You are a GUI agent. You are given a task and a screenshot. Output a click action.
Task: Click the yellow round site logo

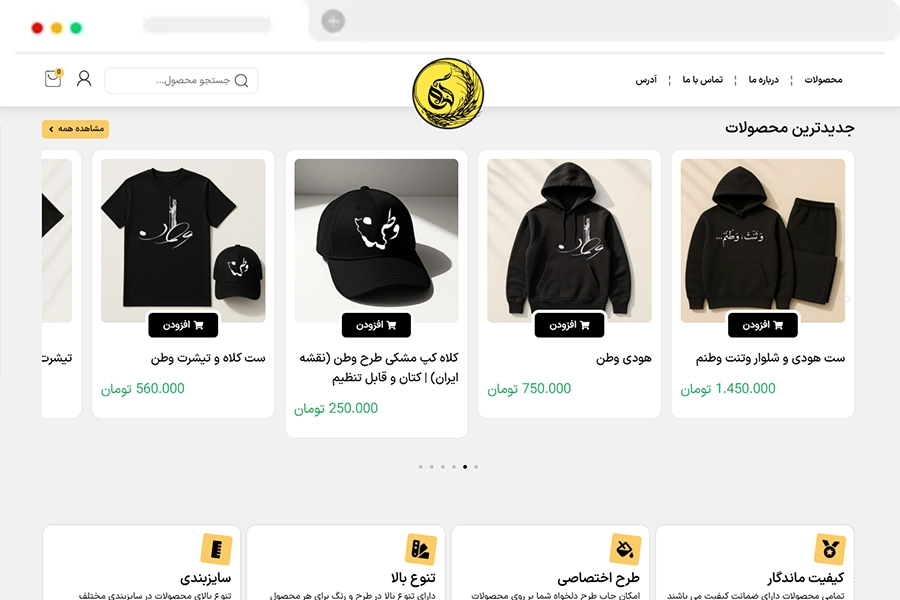(448, 93)
